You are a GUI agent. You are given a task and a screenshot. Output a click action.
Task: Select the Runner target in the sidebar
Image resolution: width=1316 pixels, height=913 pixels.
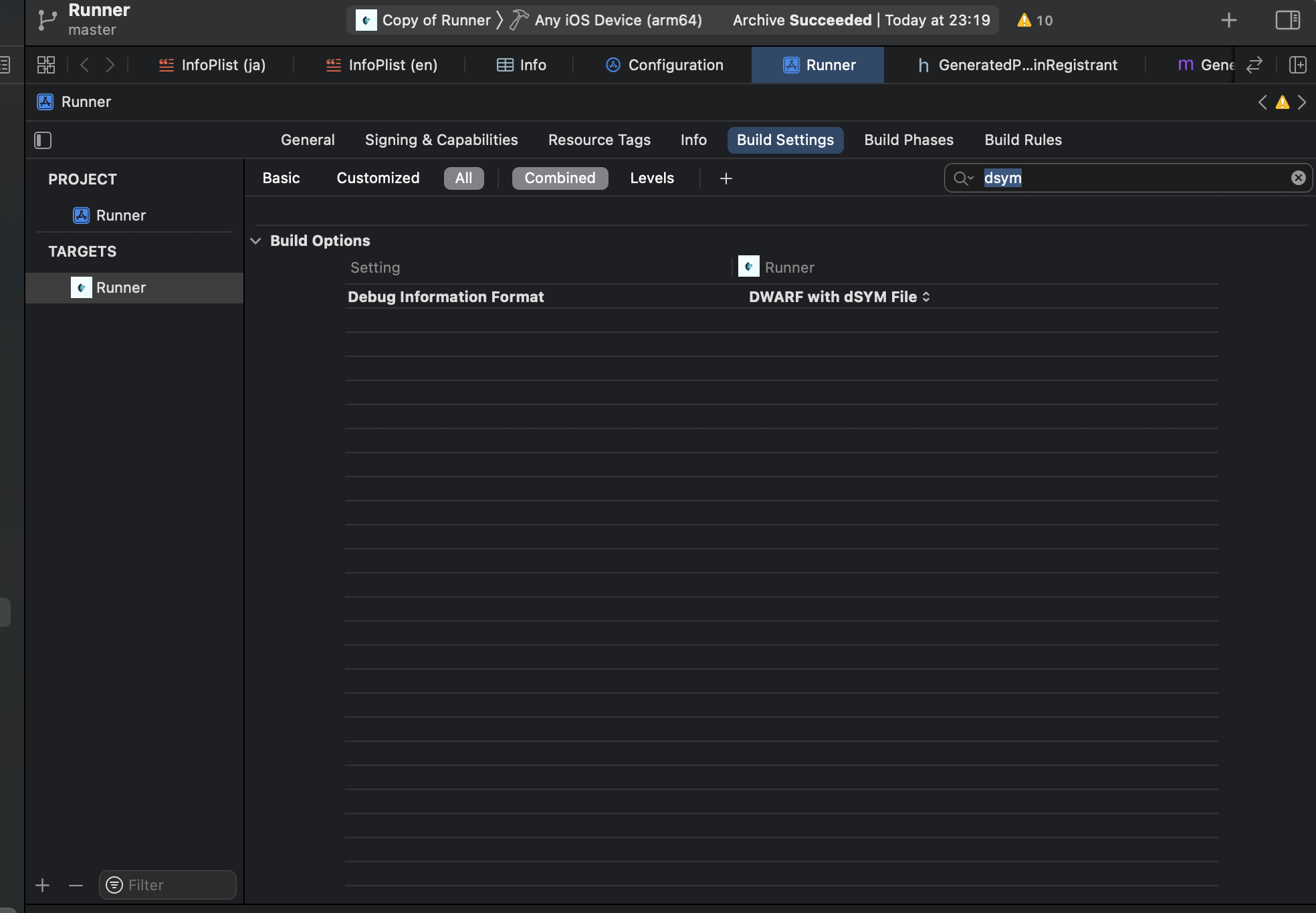tap(121, 287)
